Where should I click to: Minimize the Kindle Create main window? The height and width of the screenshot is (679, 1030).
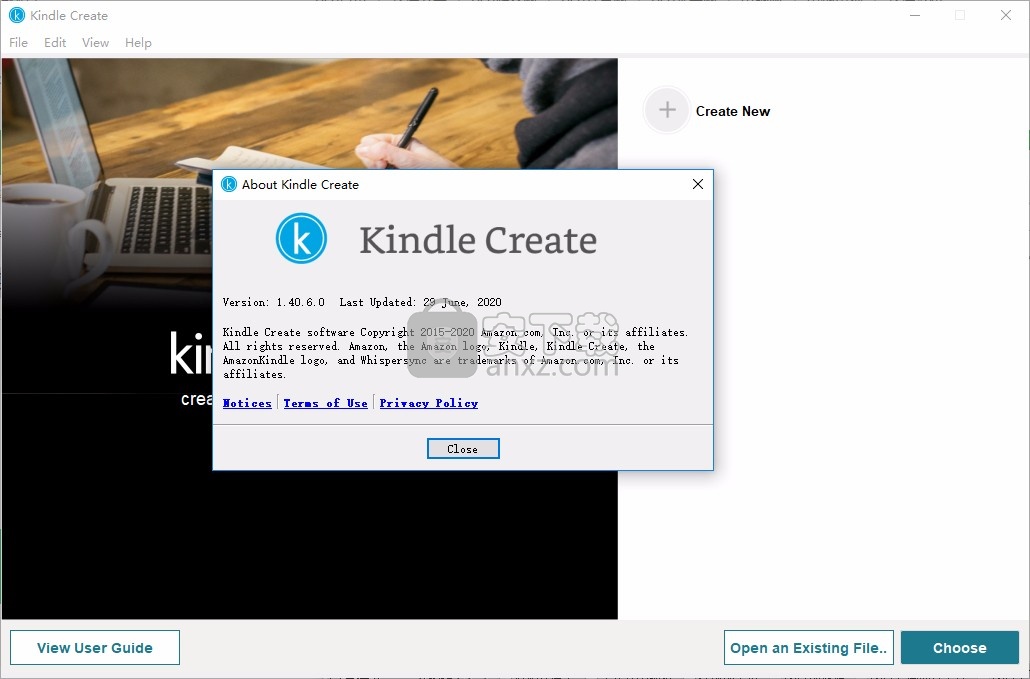(915, 15)
